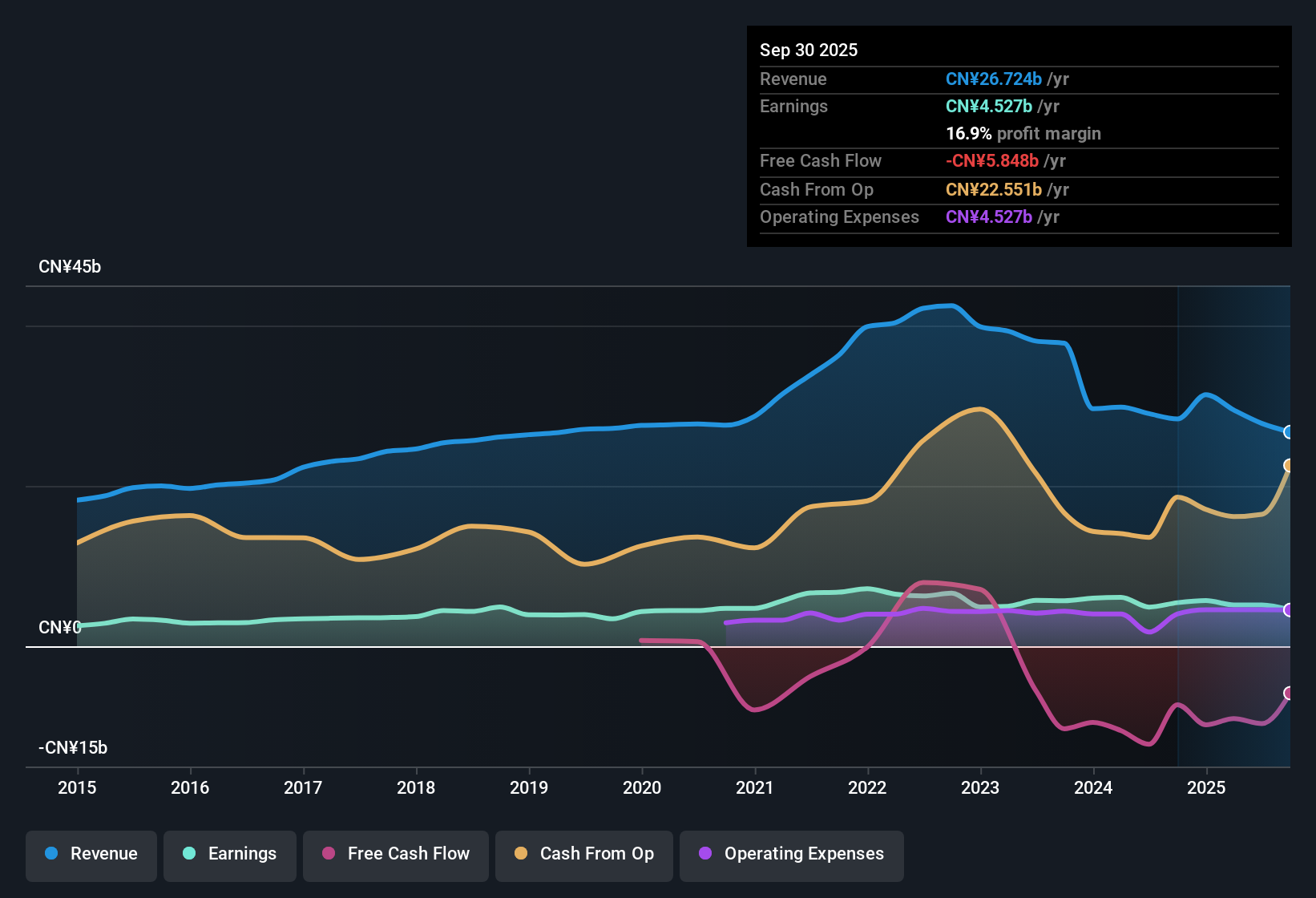Click the pink Free Cash Flow color swatch
This screenshot has width=1316, height=898.
click(327, 854)
